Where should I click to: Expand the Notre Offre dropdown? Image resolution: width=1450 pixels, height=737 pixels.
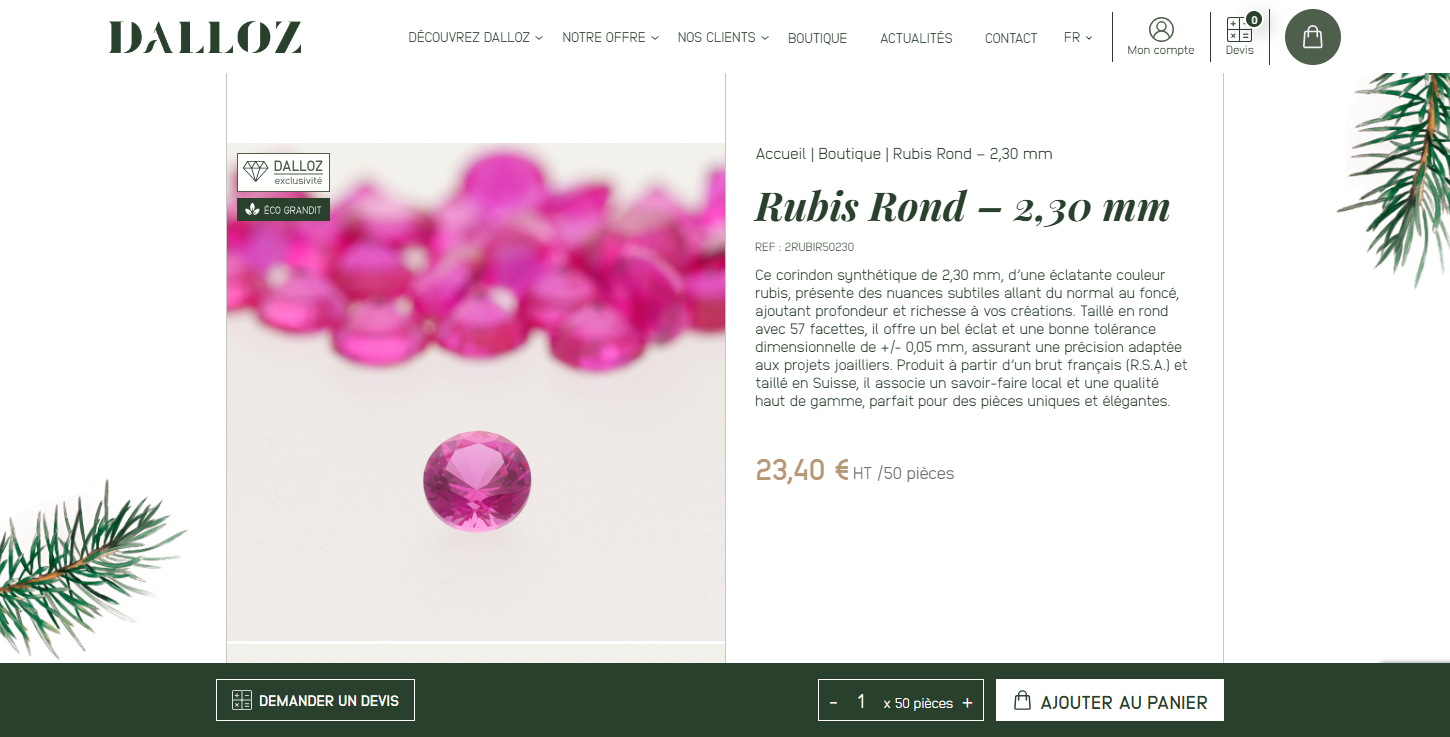pos(610,37)
